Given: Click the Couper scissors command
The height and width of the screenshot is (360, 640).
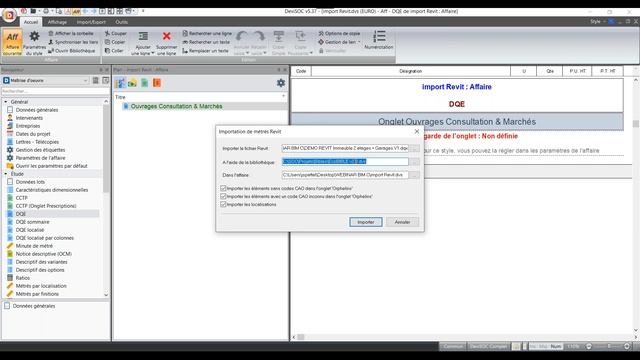Looking at the screenshot, I should (116, 33).
